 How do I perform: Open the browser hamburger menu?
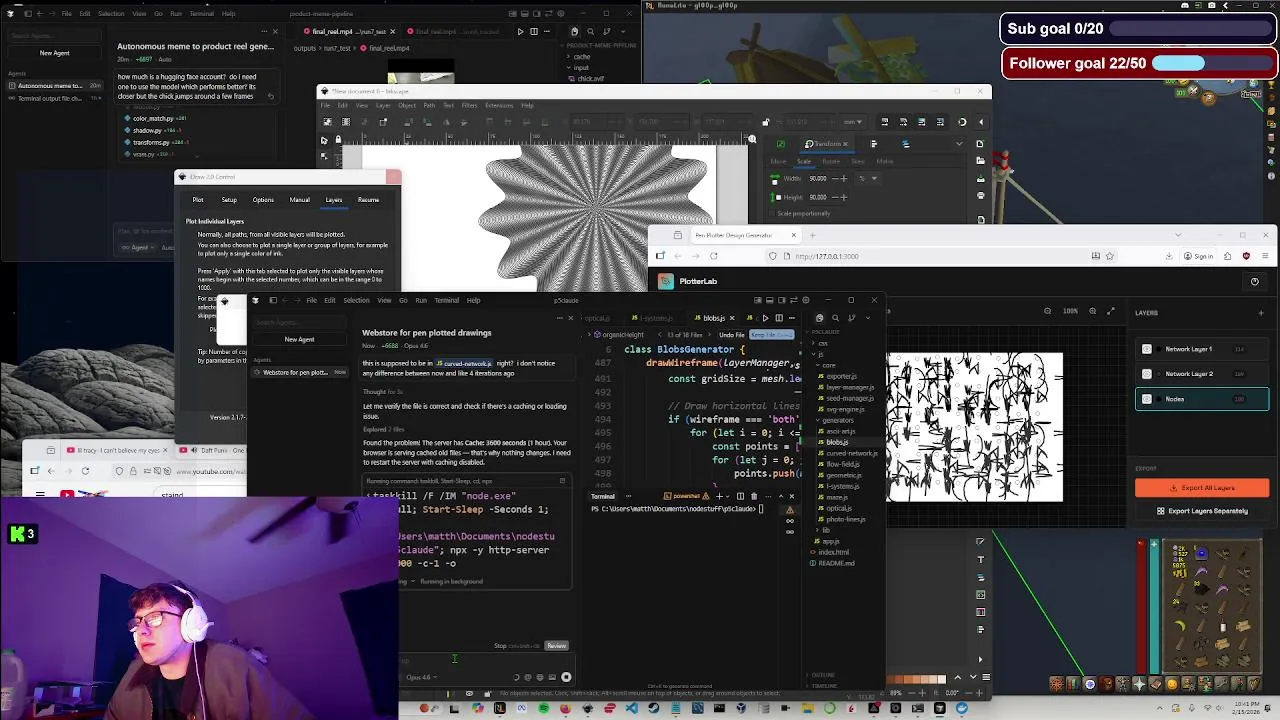pyautogui.click(x=1265, y=256)
